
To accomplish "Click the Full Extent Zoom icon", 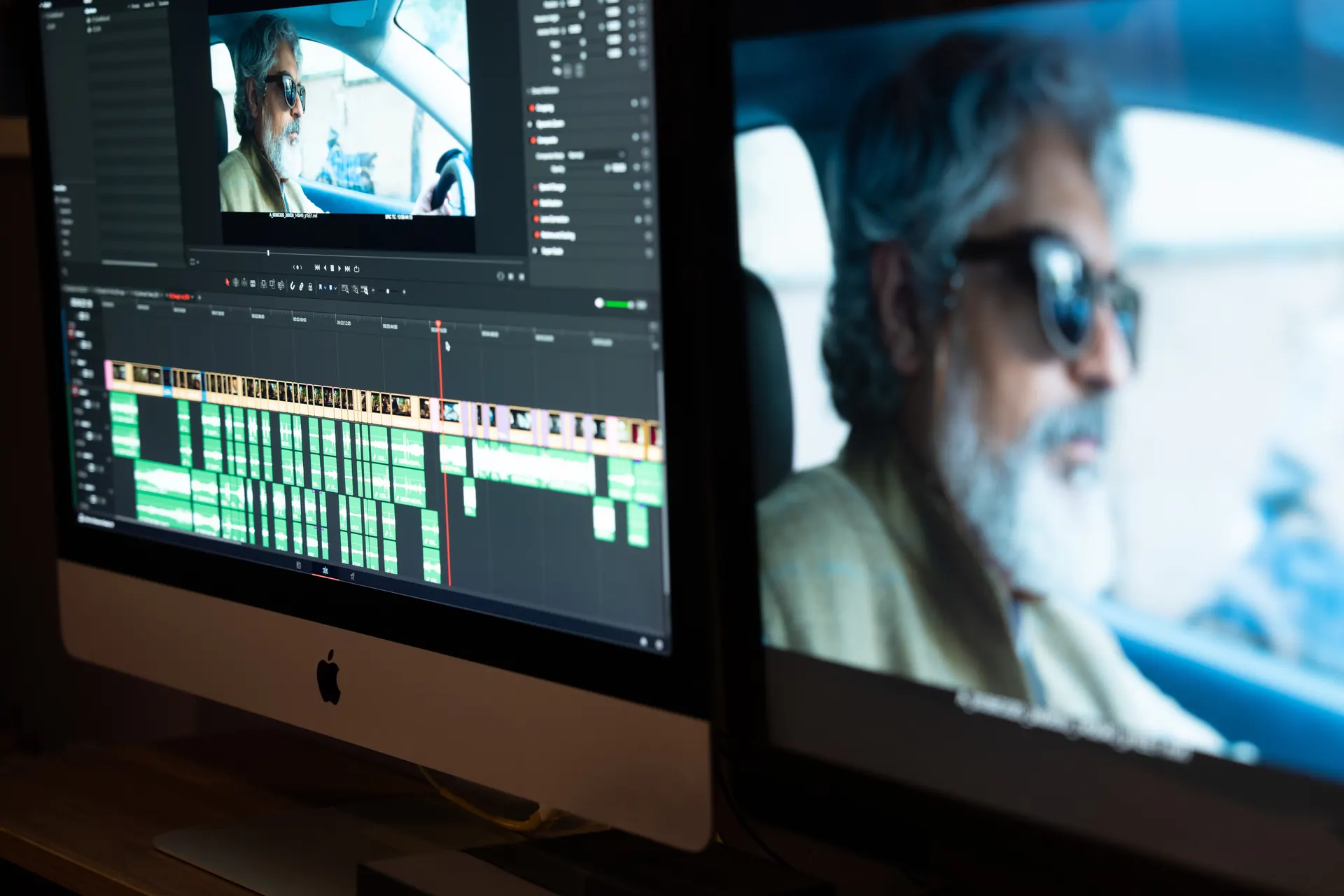I will pos(345,288).
